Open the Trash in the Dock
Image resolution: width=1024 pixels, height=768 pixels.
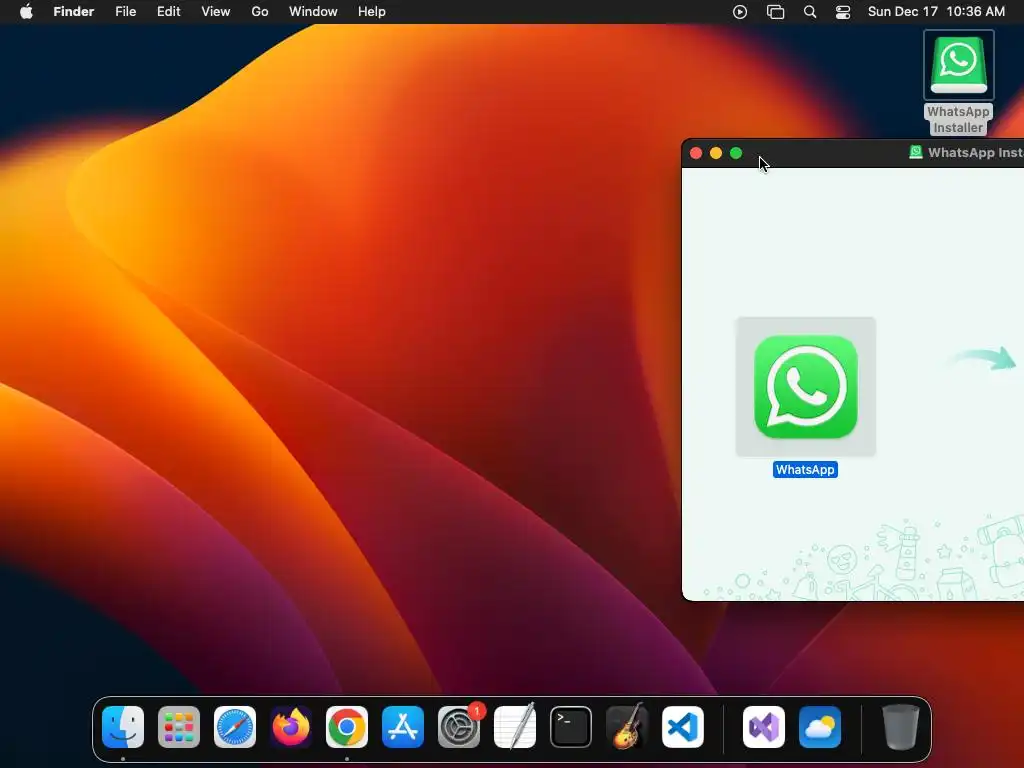coord(901,727)
